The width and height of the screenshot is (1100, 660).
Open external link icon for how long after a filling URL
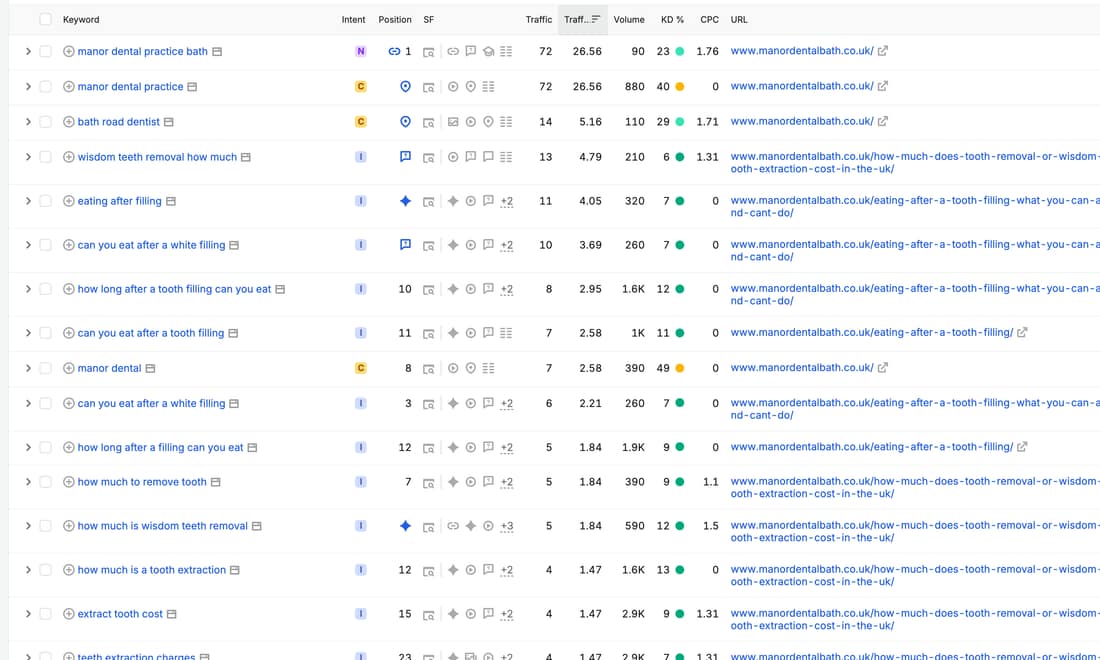pyautogui.click(x=1022, y=447)
